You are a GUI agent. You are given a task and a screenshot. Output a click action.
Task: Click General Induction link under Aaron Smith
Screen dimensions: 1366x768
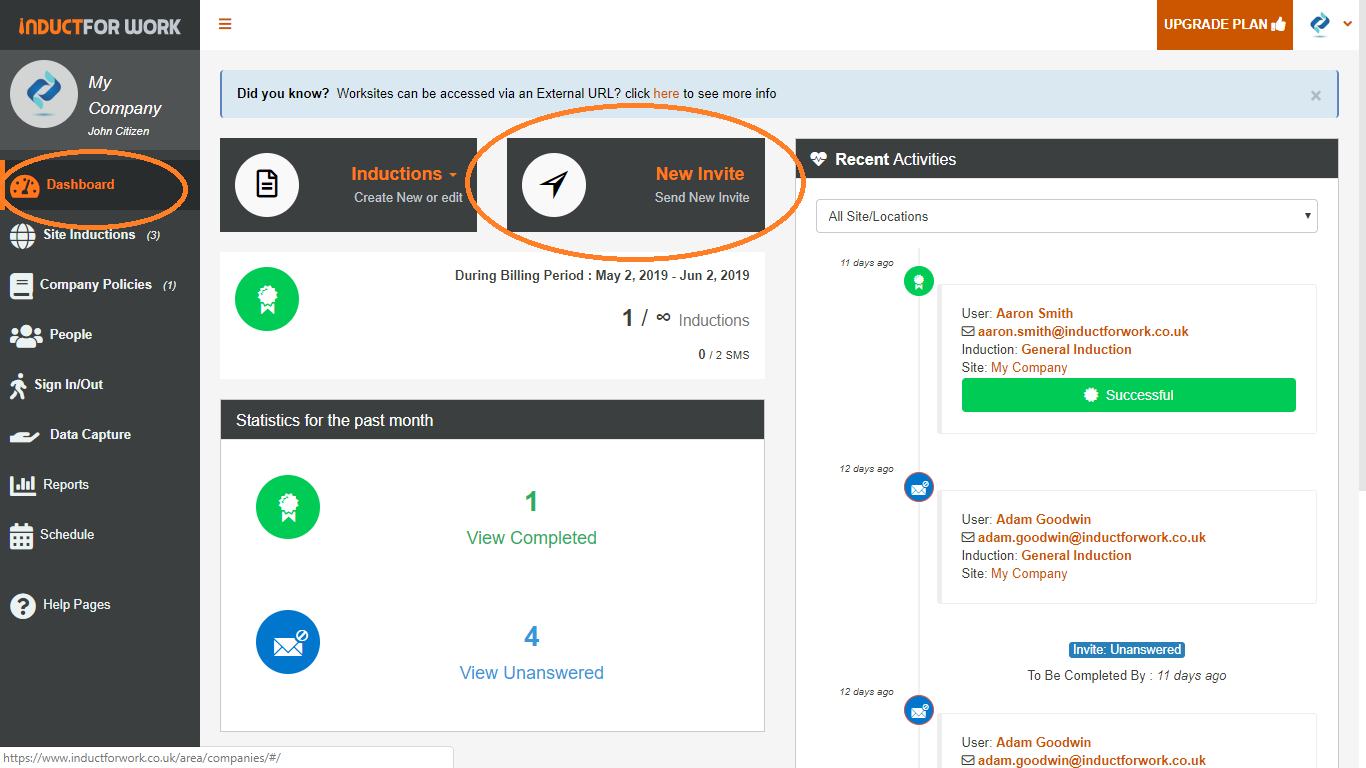(1076, 349)
